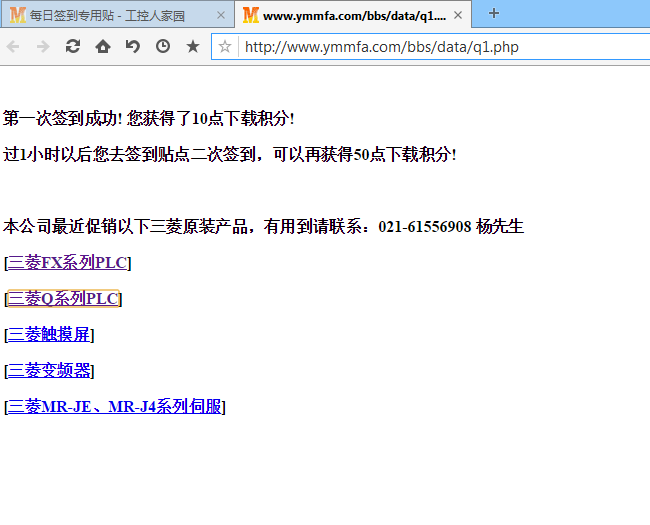Click the undo closed tab icon

[x=133, y=46]
